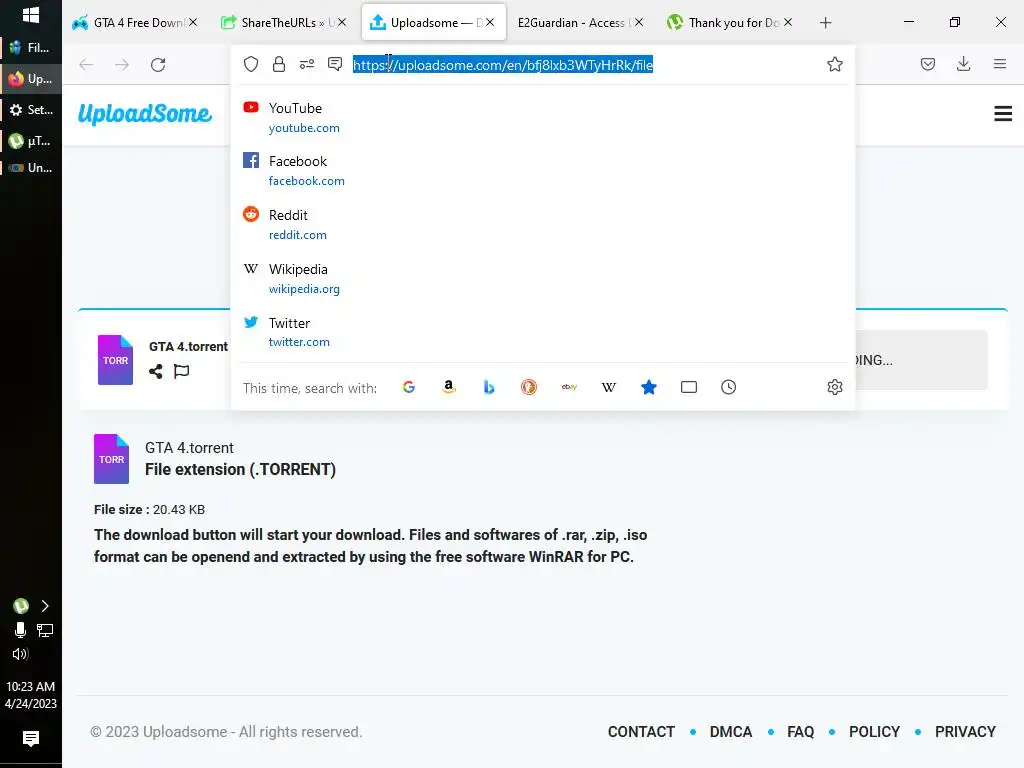Click taskbar clock showing 10:23 AM
The height and width of the screenshot is (768, 1024).
(31, 695)
